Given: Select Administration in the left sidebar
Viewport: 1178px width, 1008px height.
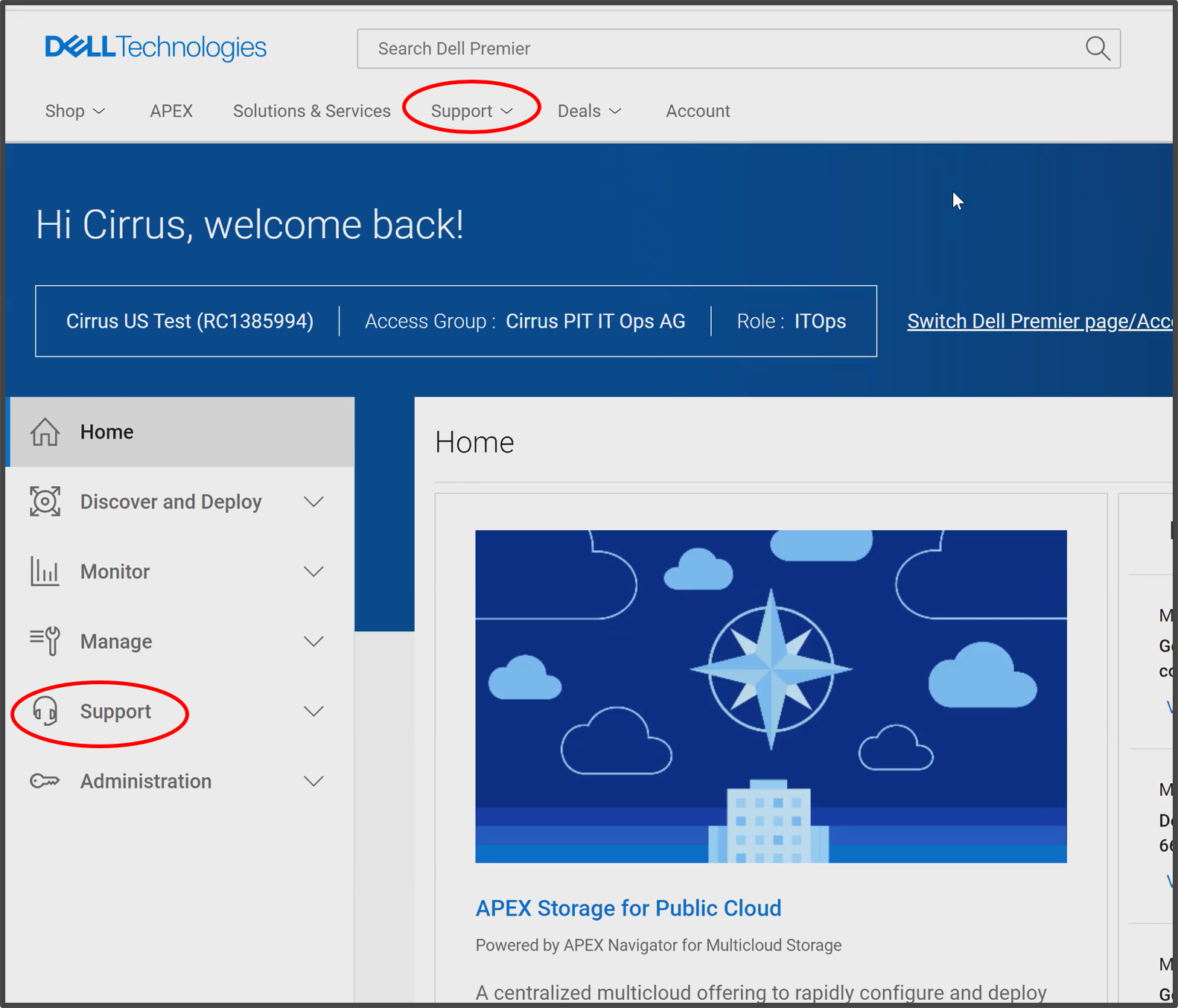Looking at the screenshot, I should pos(180,781).
